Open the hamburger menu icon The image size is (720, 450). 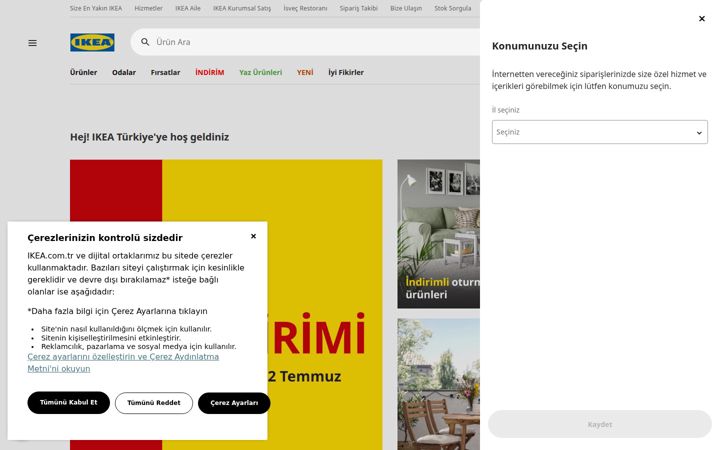[33, 43]
